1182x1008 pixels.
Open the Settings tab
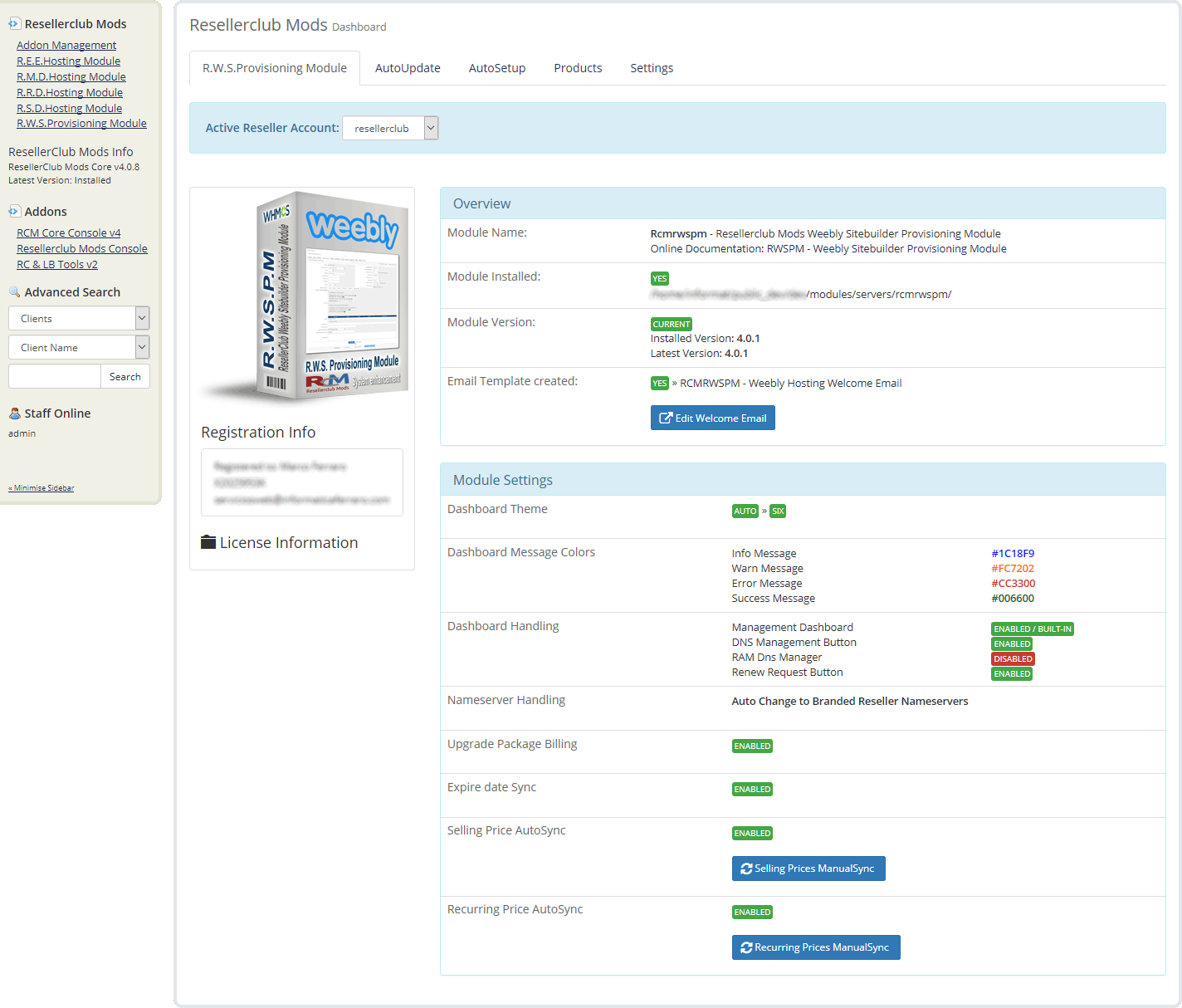(x=652, y=68)
